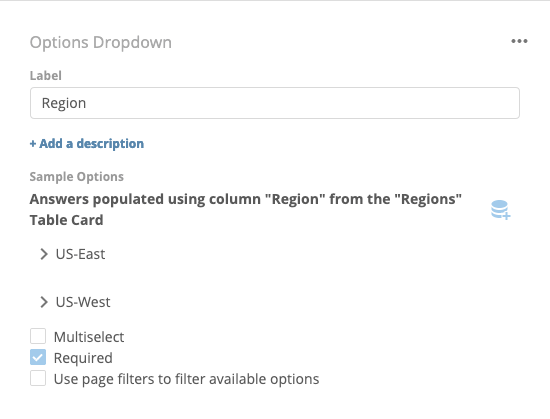Open the three-dot more options menu
Viewport: 550px width, 419px height.
click(519, 41)
